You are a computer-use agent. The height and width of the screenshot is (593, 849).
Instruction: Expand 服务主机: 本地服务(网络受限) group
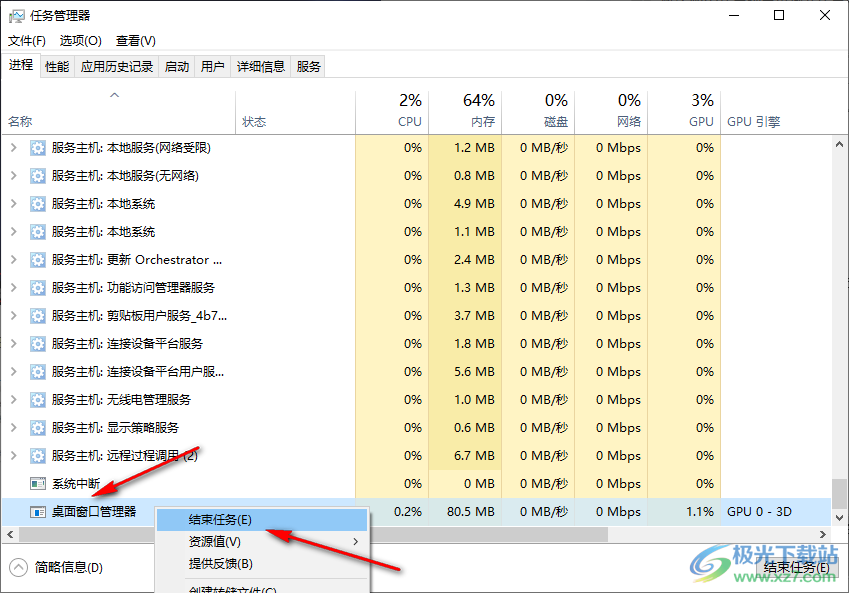pyautogui.click(x=14, y=147)
